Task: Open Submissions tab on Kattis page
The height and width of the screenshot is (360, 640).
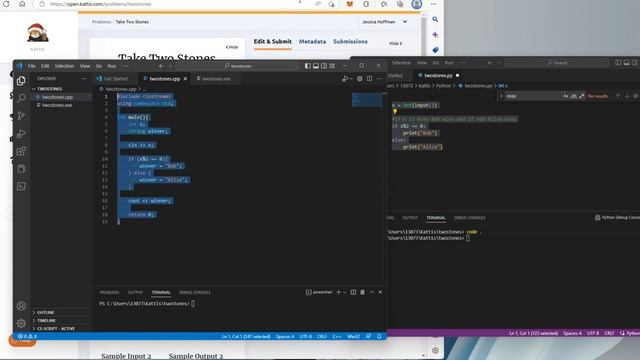Action: pyautogui.click(x=350, y=42)
